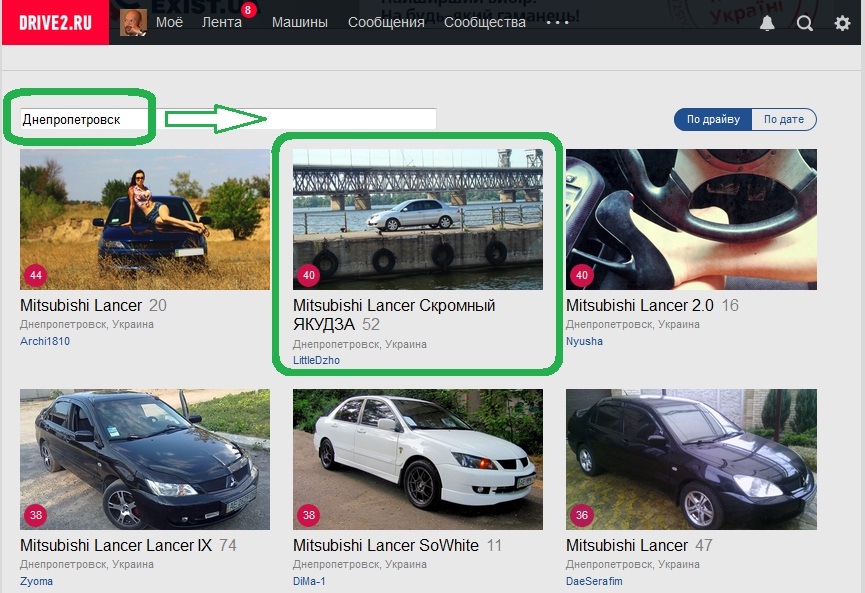865x593 pixels.
Task: Open the Машины menu item
Action: click(x=300, y=23)
